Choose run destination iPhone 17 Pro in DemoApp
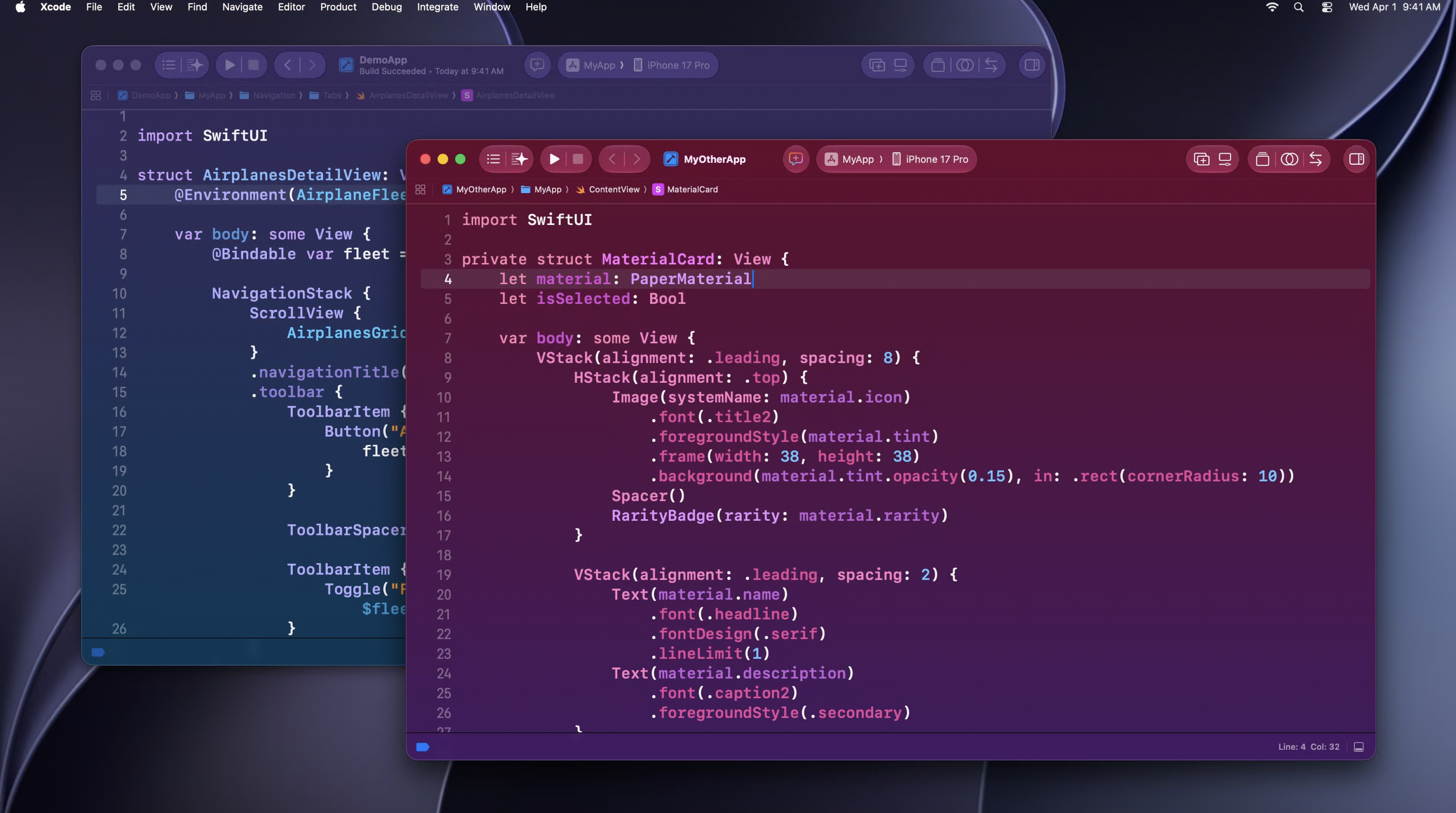 point(671,65)
